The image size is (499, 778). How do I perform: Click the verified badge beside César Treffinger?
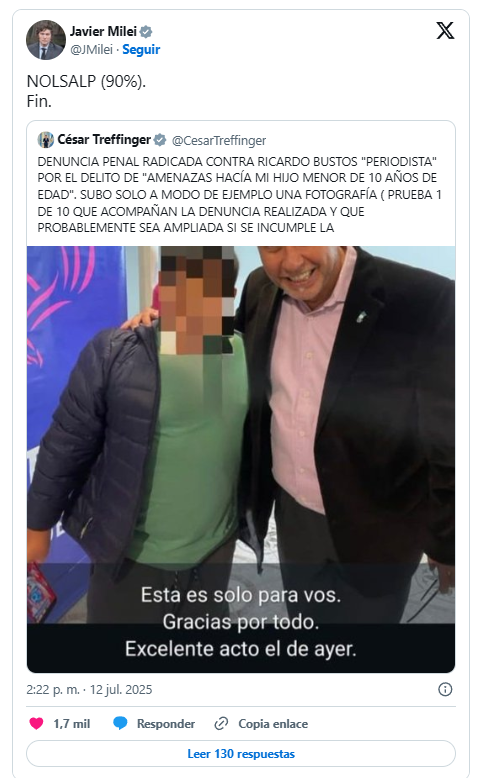pos(160,140)
